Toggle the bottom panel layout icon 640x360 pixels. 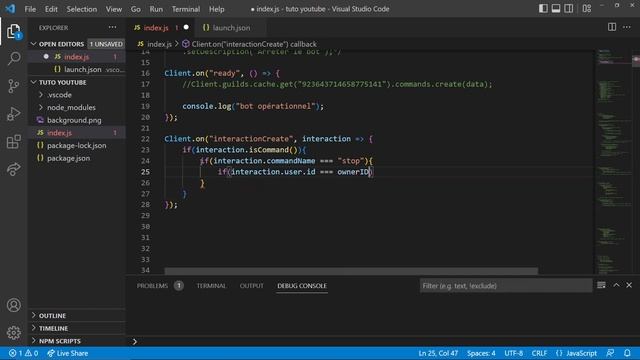pos(556,9)
